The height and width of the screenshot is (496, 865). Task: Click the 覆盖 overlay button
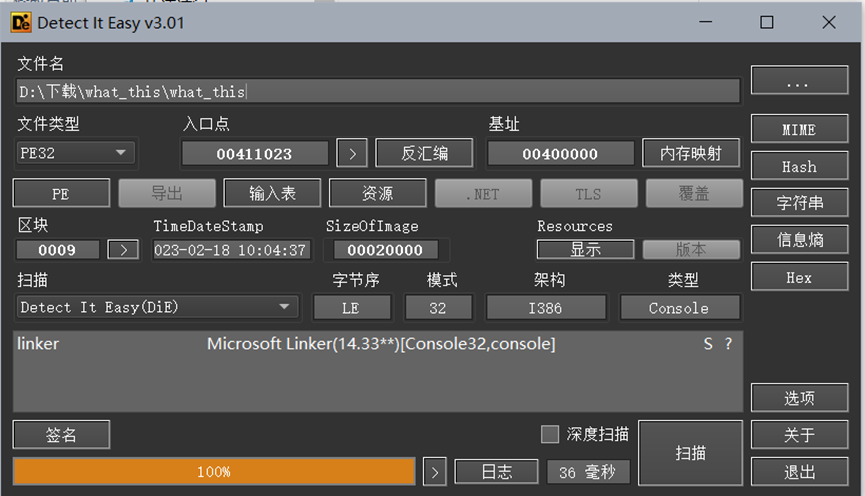click(694, 194)
